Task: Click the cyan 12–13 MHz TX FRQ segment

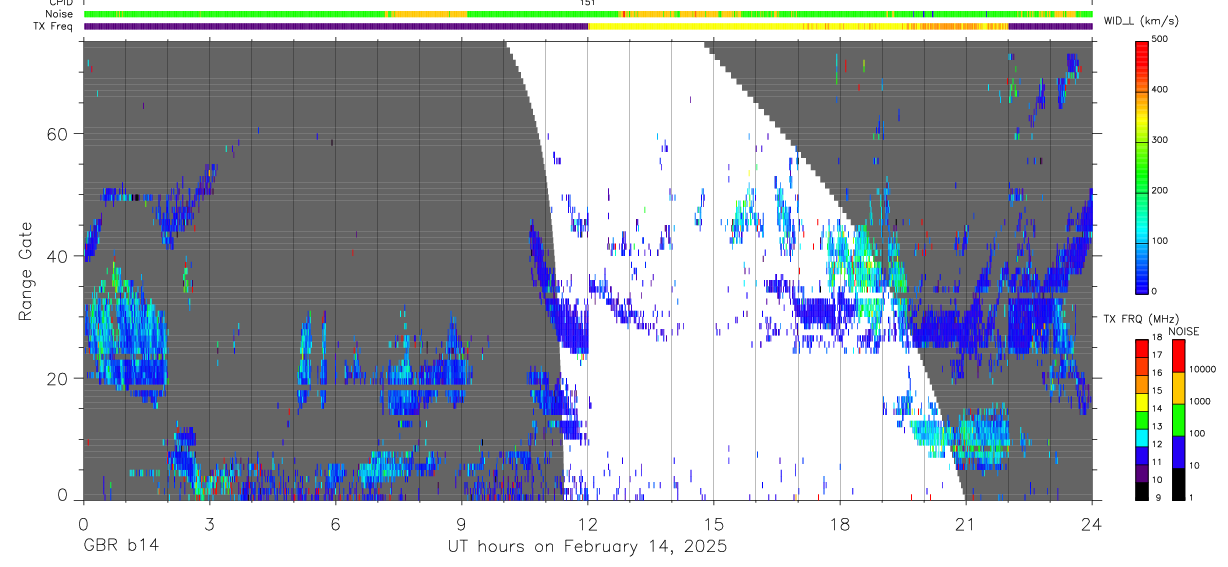Action: click(1141, 438)
